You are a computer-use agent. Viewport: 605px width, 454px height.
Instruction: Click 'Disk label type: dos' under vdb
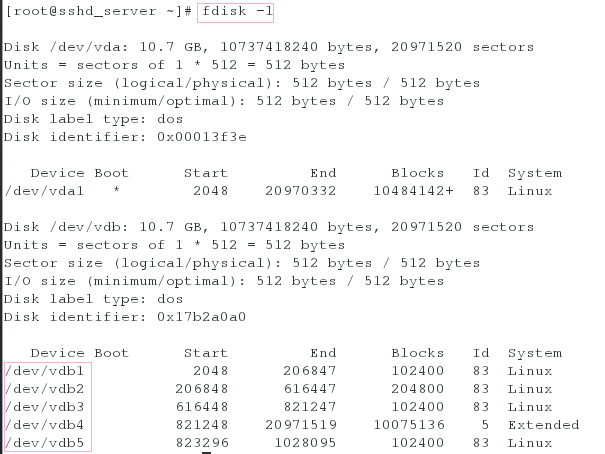(x=93, y=299)
